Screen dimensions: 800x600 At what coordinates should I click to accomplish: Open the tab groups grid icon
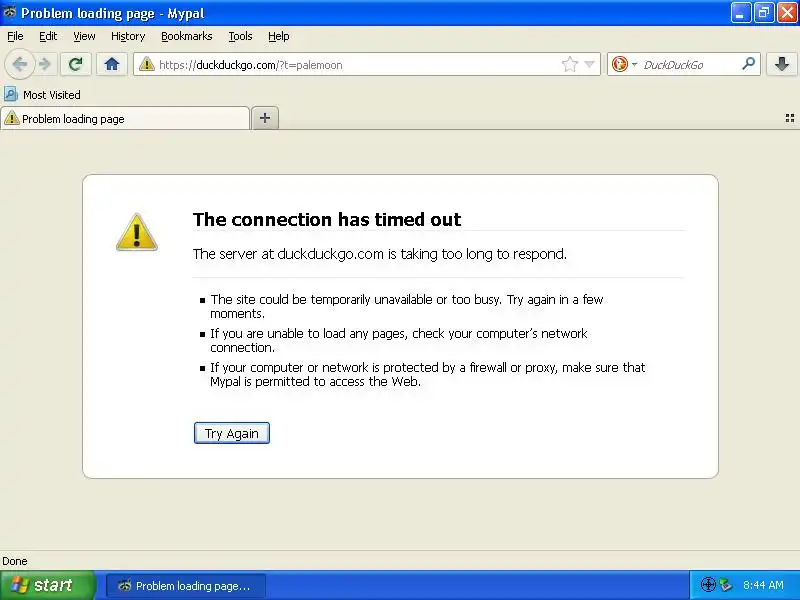point(789,118)
